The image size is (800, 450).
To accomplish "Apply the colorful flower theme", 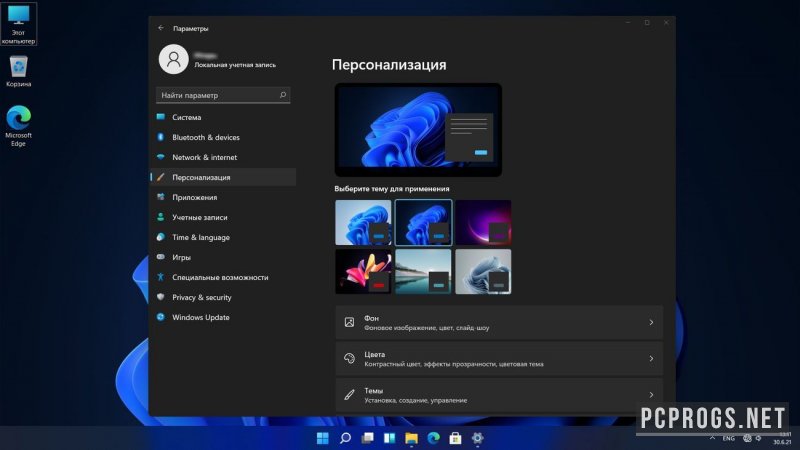I will point(363,271).
